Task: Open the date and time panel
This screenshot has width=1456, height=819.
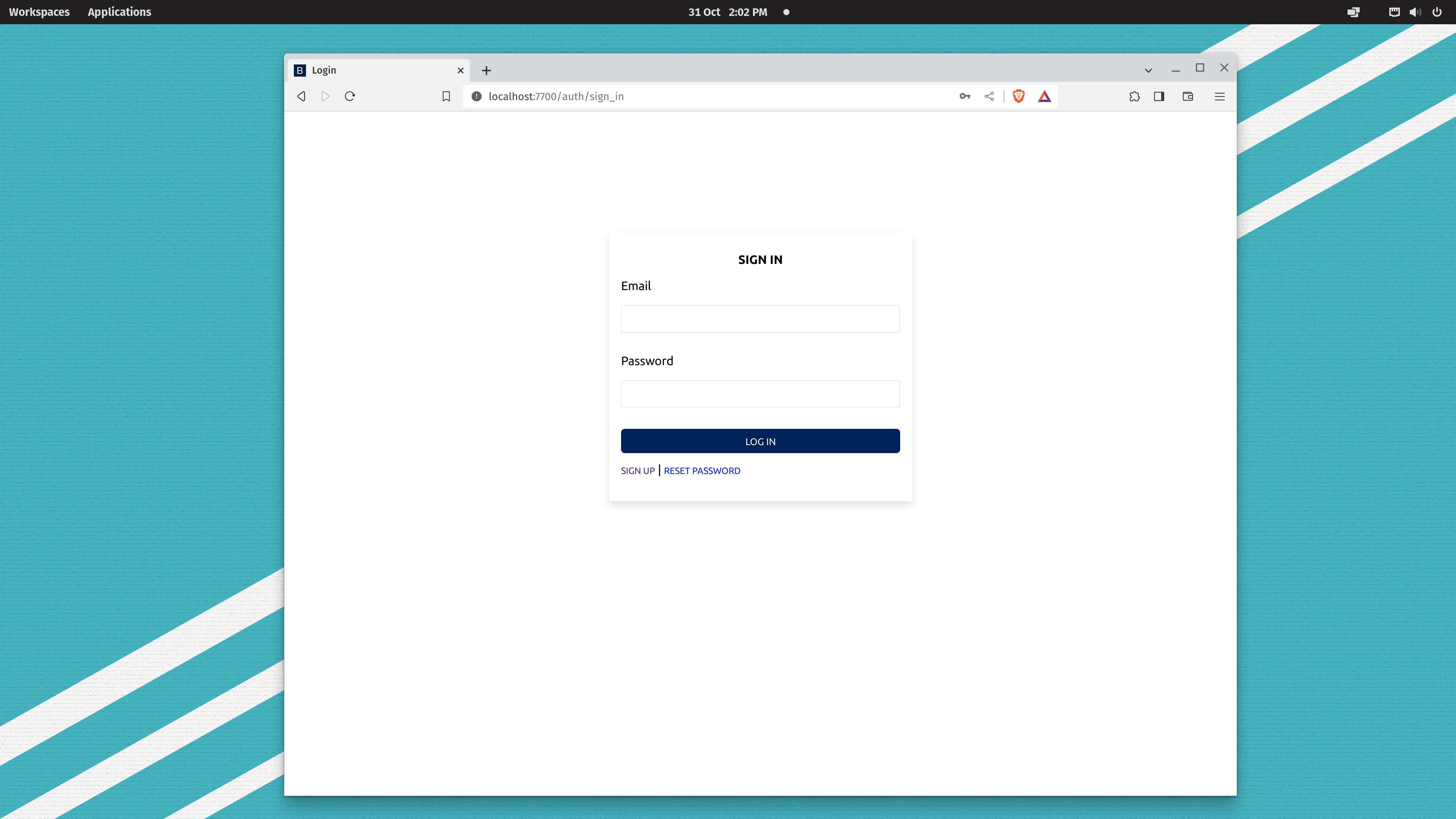Action: coord(728,12)
